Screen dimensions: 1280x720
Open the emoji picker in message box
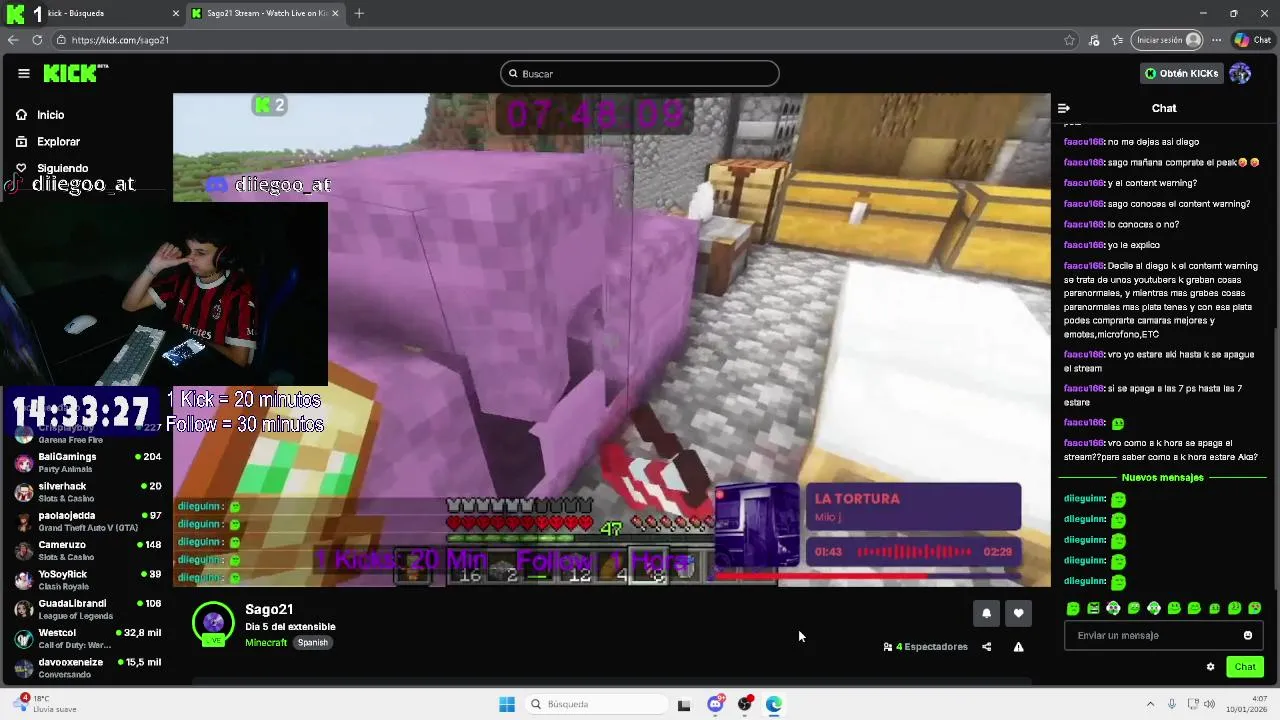coord(1248,635)
